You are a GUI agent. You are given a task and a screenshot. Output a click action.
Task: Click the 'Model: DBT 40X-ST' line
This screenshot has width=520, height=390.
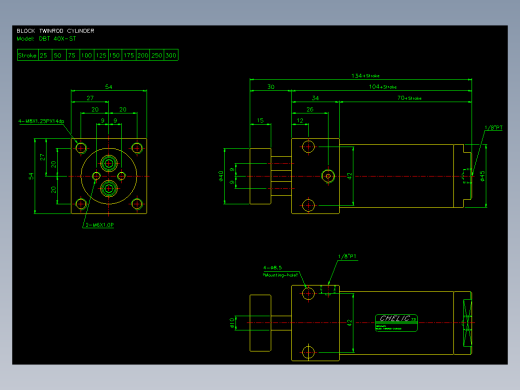46,39
